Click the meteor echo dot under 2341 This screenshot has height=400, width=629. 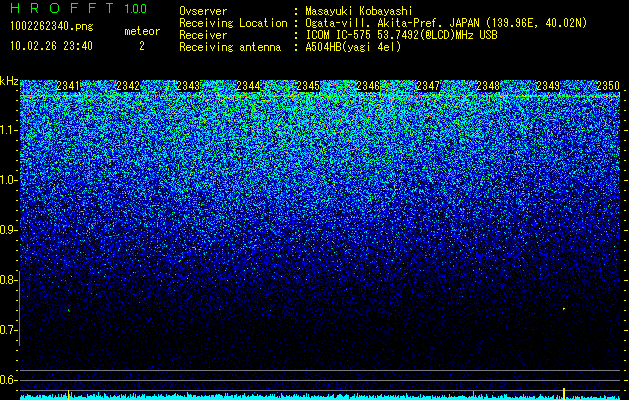69,310
